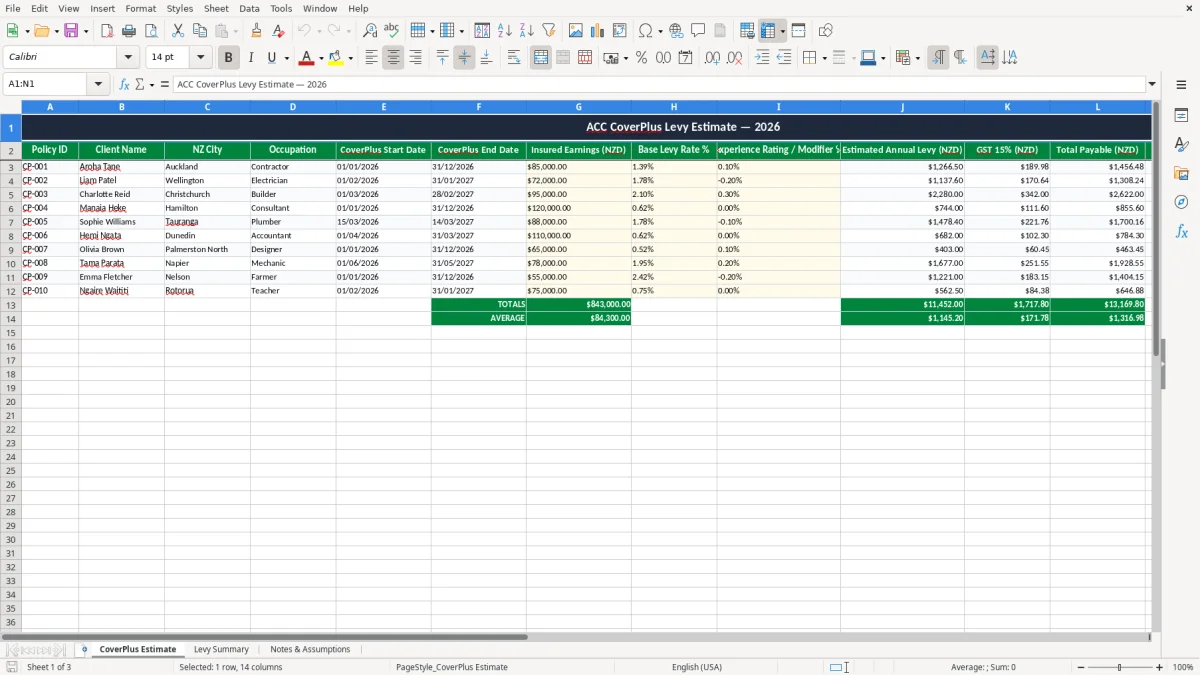This screenshot has height=675, width=1200.
Task: Apply the red Font Color swatch
Action: click(307, 58)
